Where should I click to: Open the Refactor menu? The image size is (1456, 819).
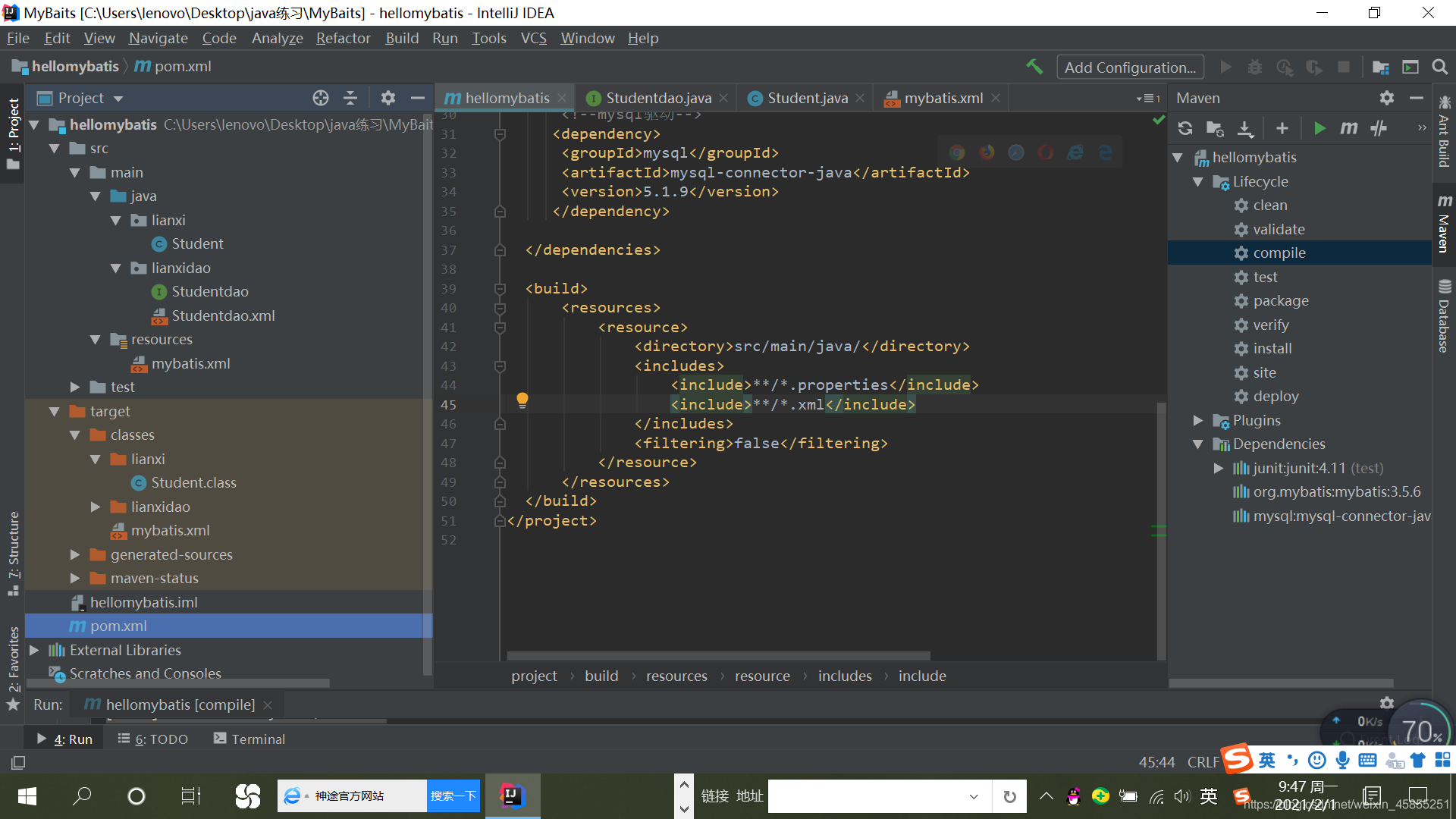pos(343,38)
